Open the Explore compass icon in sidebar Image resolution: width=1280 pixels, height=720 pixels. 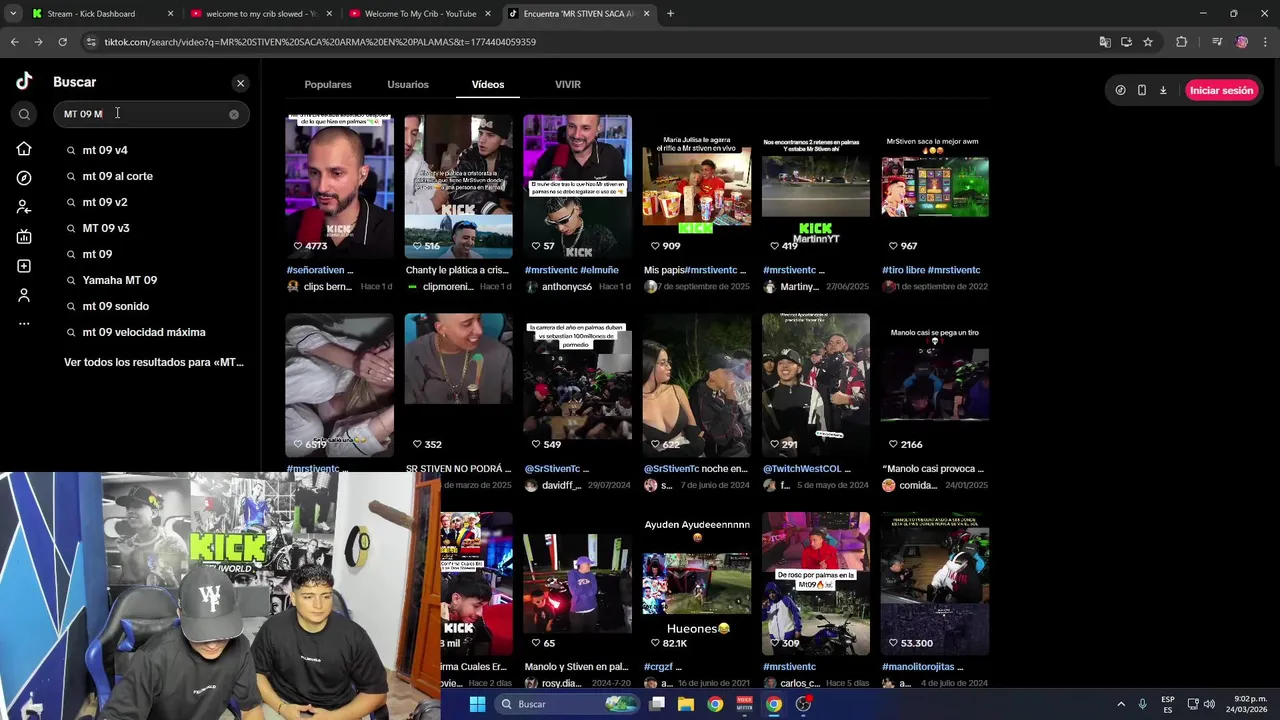point(24,178)
